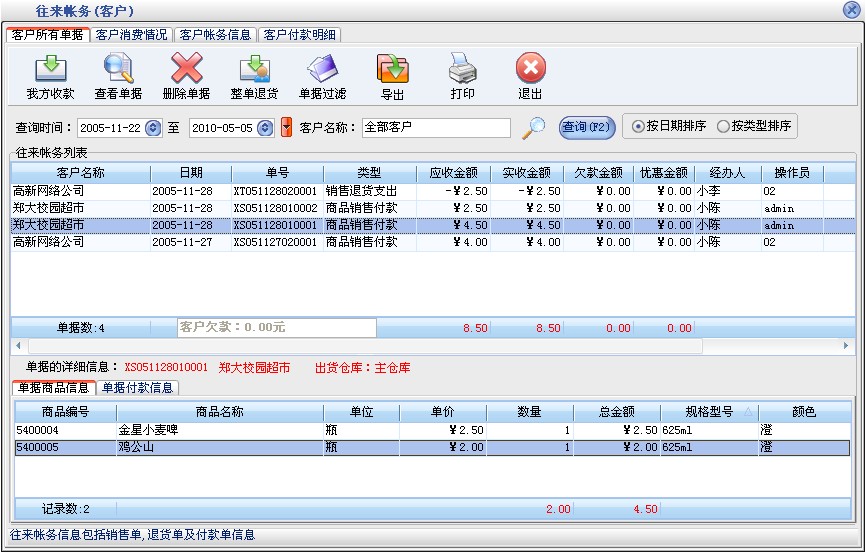
Task: Click the 客户名称 input field
Action: point(435,128)
